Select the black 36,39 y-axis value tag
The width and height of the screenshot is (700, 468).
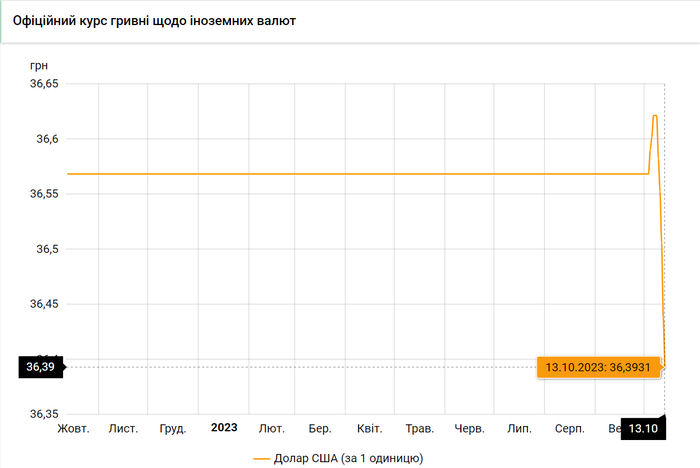pos(41,367)
